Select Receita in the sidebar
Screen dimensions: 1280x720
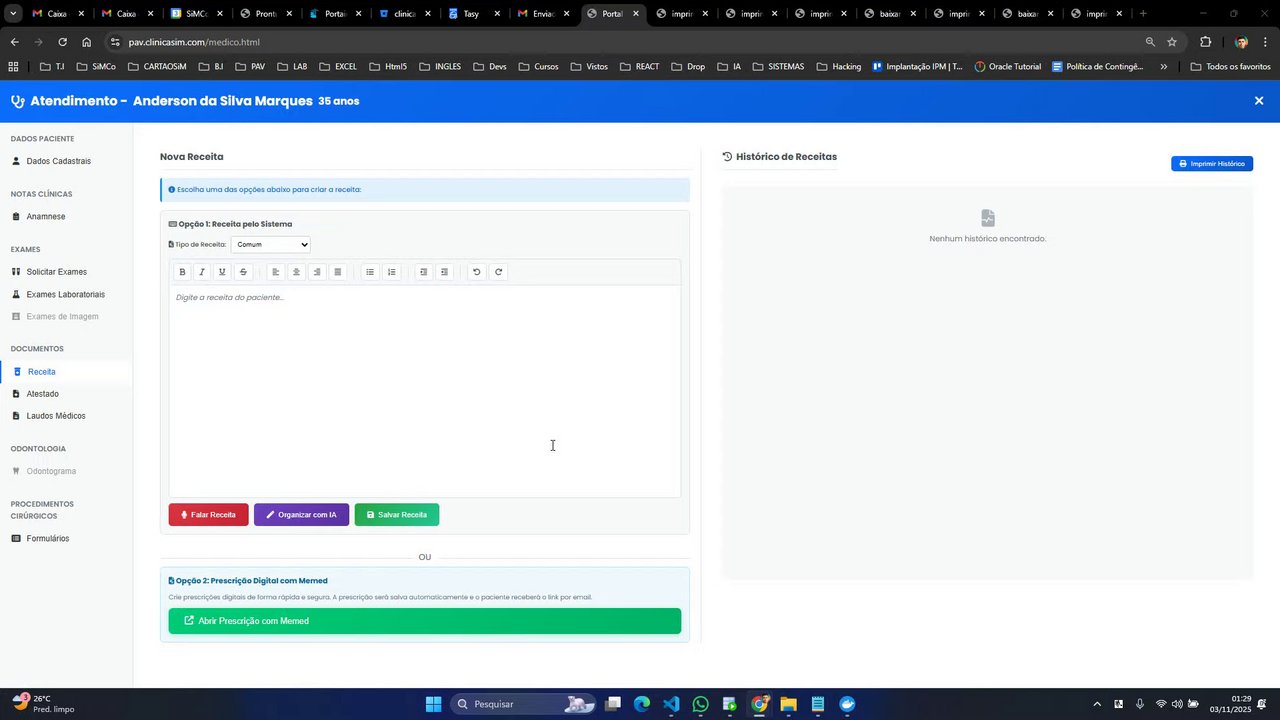click(x=41, y=372)
